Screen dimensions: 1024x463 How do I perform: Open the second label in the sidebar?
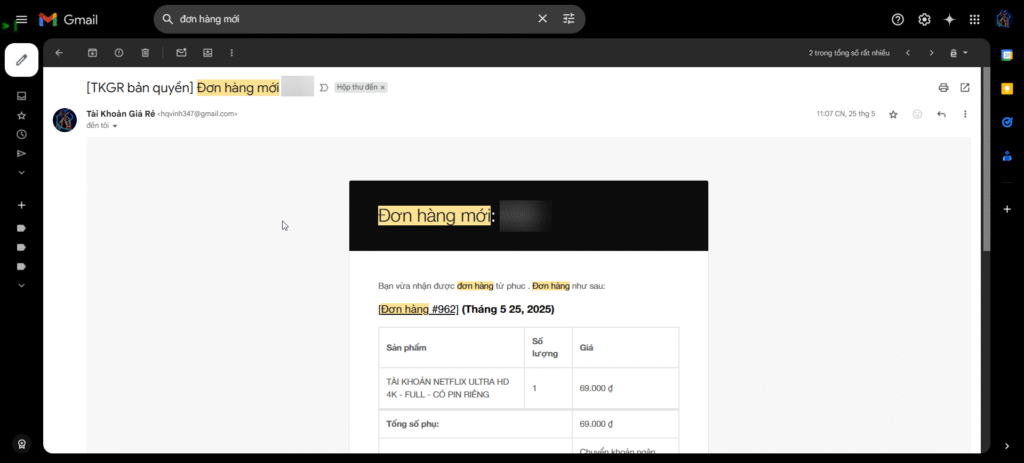click(x=21, y=247)
